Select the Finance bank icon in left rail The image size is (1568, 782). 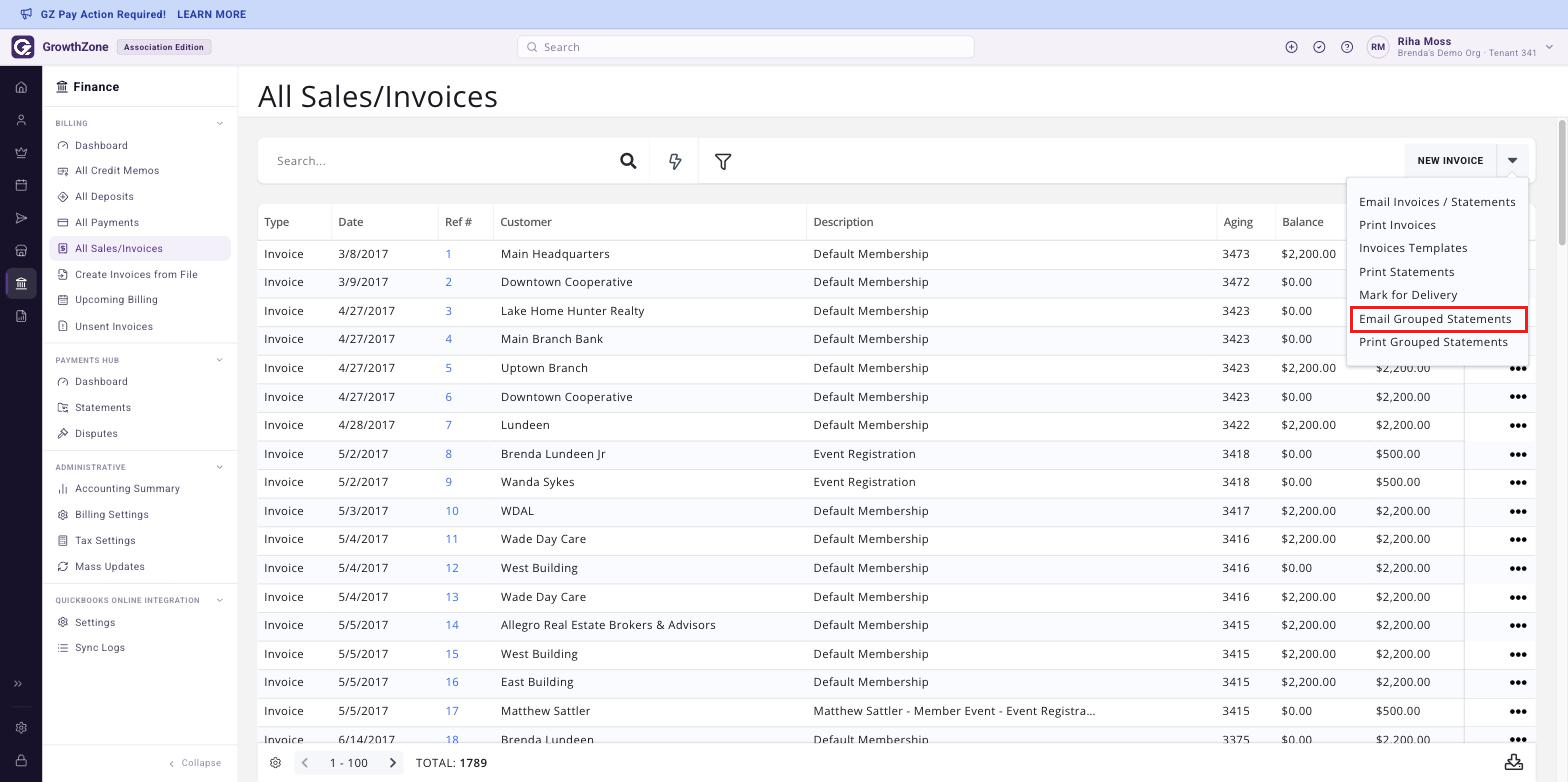(21, 283)
